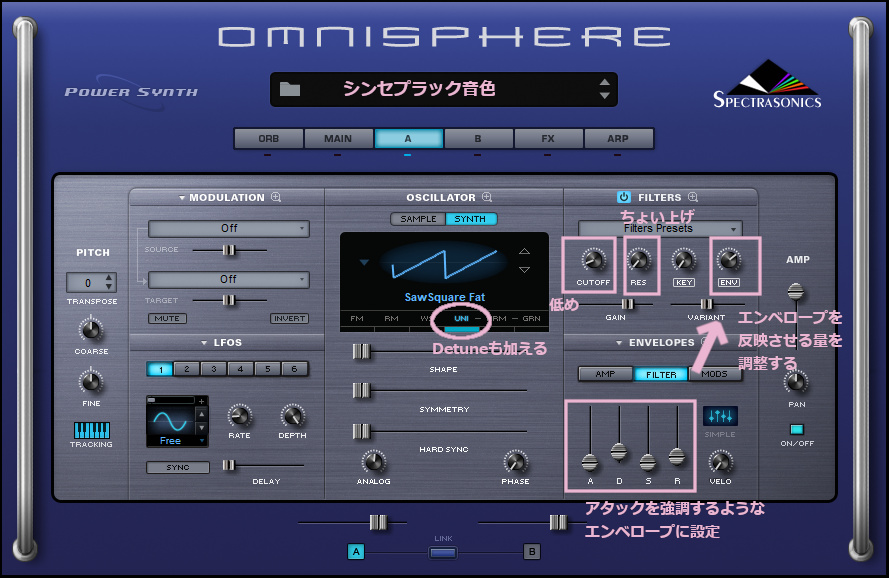Click the filter Env knob
Viewport: 889px width, 578px height.
pyautogui.click(x=729, y=260)
